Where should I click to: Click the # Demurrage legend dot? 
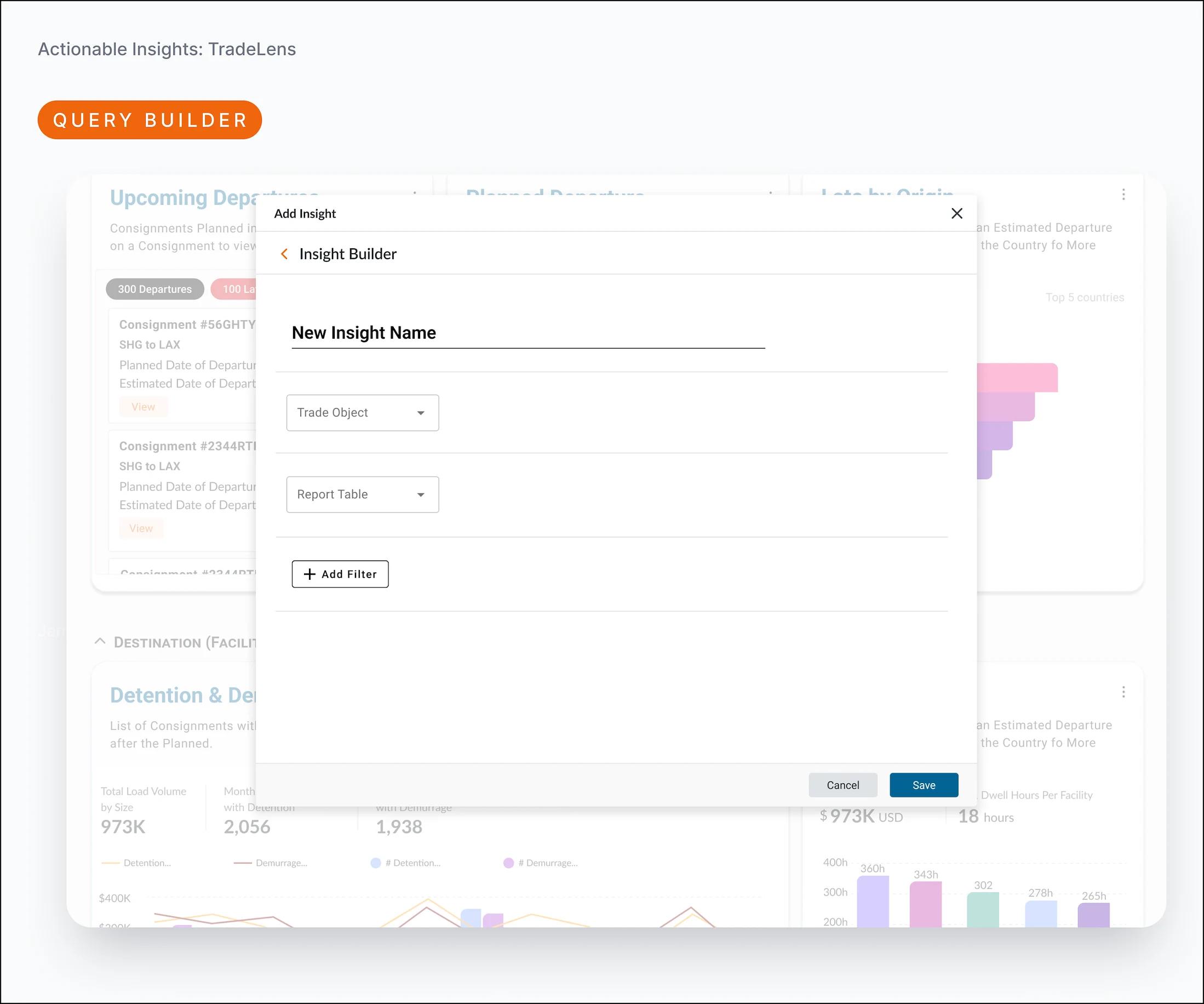coord(508,863)
